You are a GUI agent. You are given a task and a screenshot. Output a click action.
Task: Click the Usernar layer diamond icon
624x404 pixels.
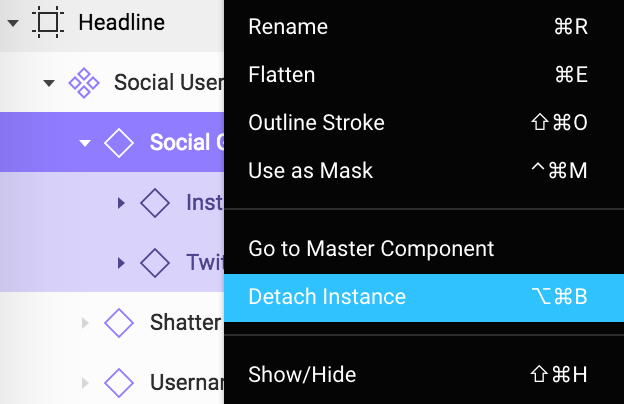pyautogui.click(x=119, y=383)
